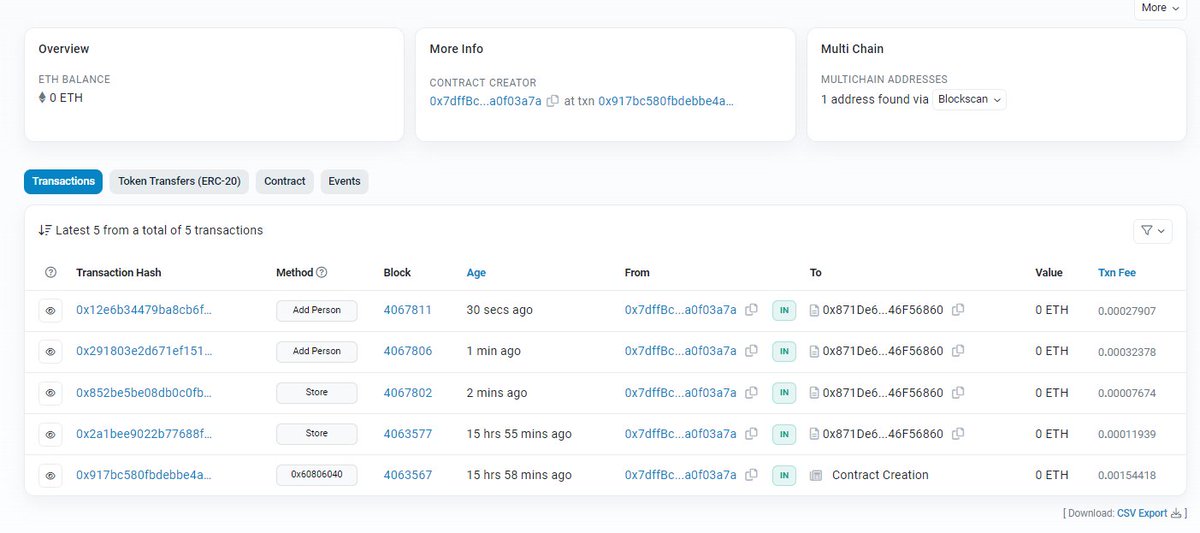This screenshot has height=533, width=1200.
Task: Open the More dropdown at the top
Action: (1160, 8)
